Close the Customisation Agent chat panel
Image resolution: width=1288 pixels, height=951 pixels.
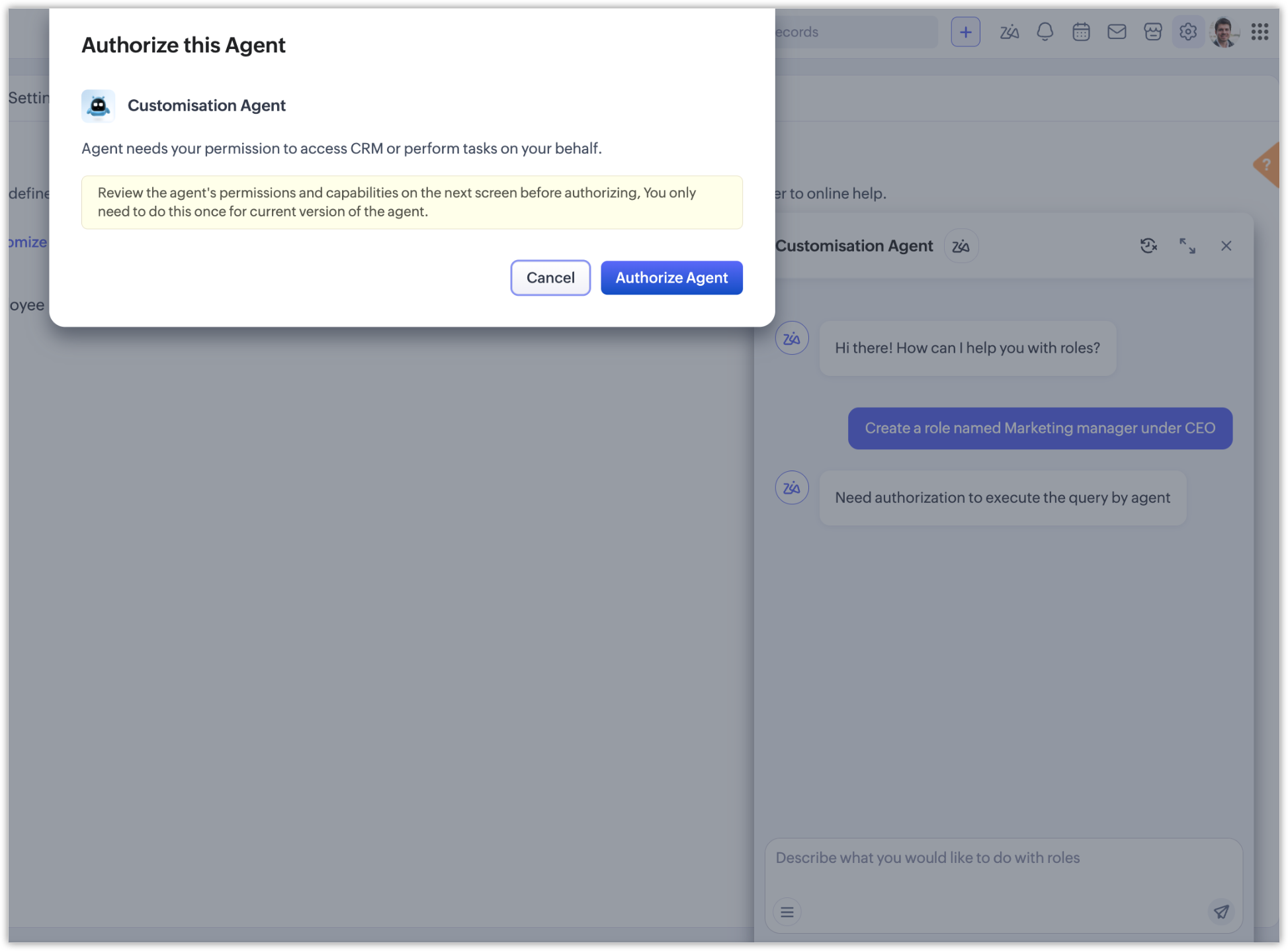click(x=1226, y=246)
